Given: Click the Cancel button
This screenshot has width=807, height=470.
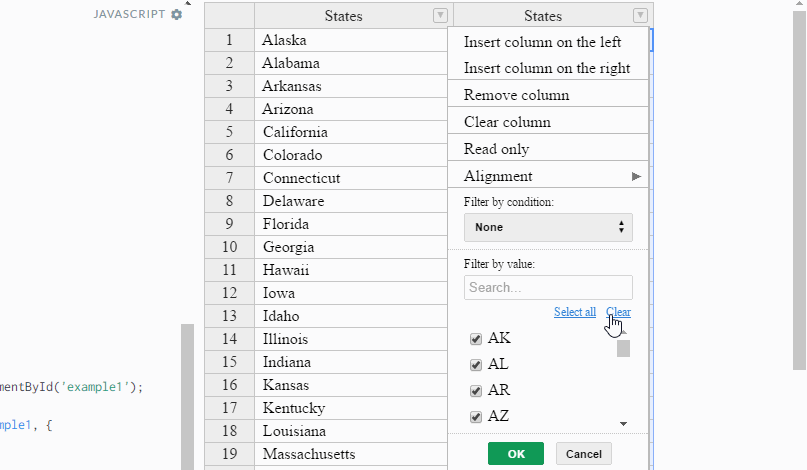Looking at the screenshot, I should [584, 454].
